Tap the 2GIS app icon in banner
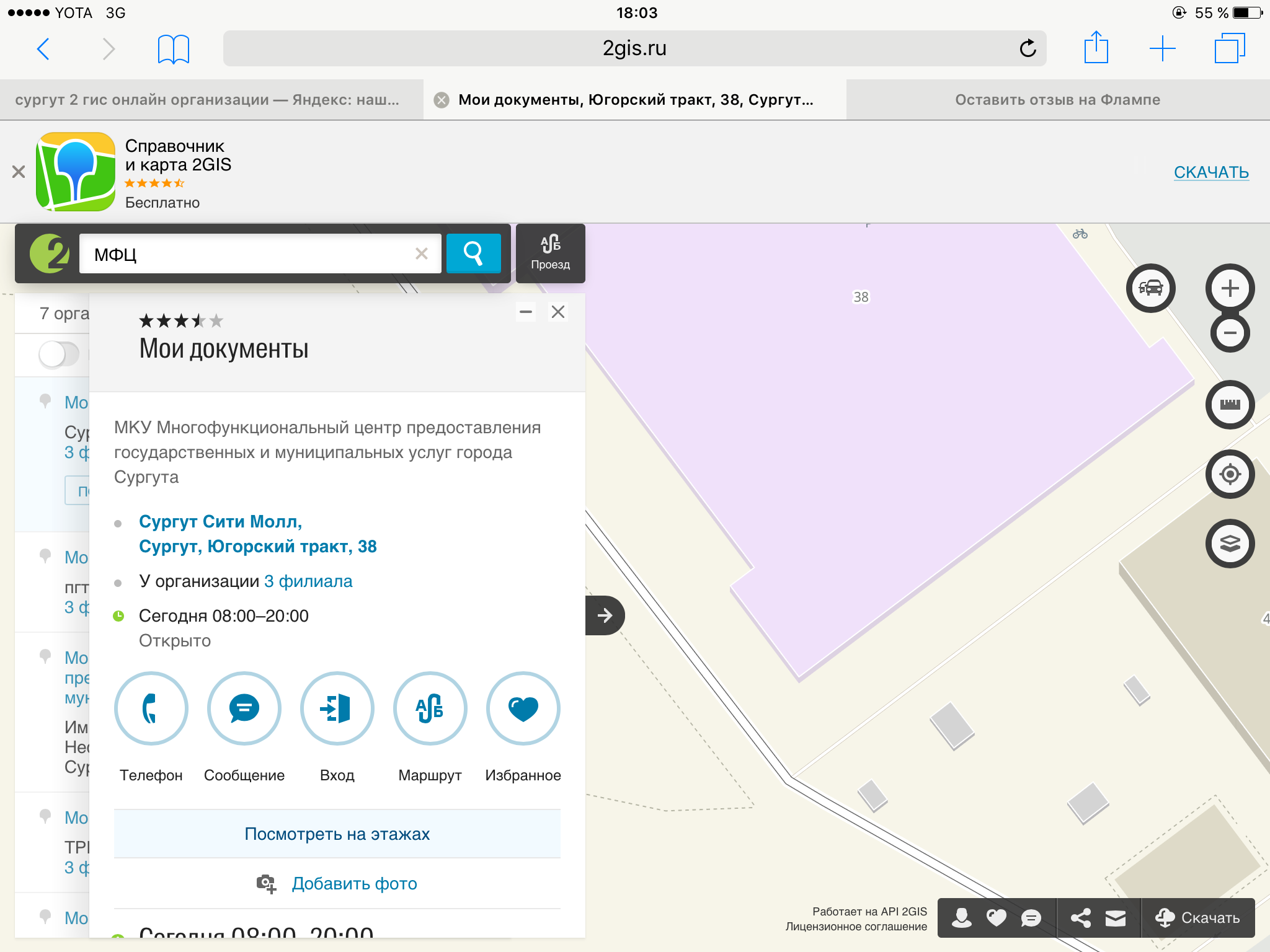The height and width of the screenshot is (952, 1270). (76, 172)
